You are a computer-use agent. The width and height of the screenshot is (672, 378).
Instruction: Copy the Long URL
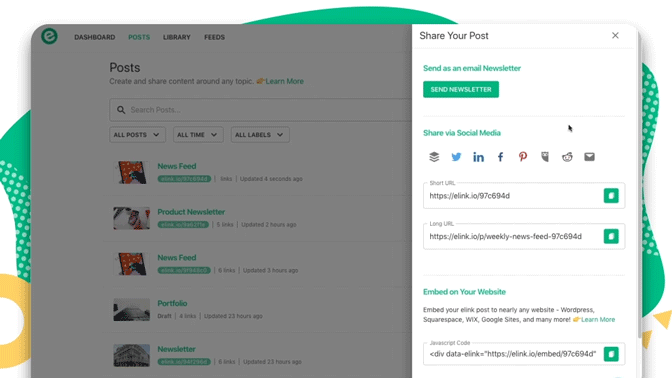tap(611, 236)
